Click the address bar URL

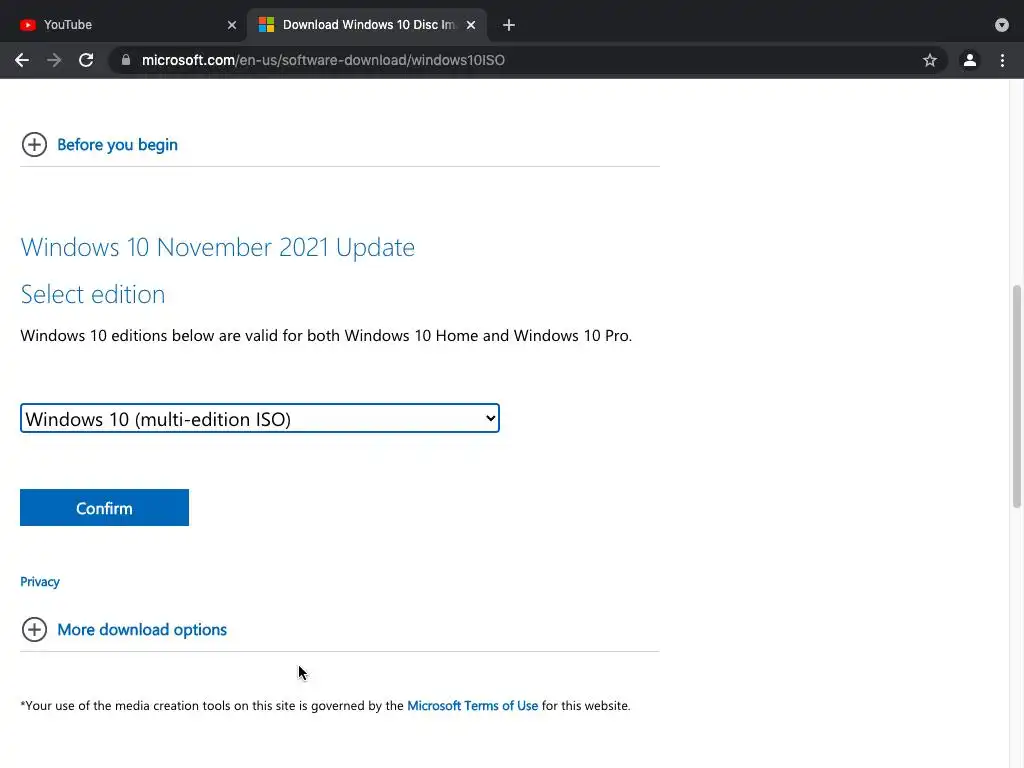(323, 60)
